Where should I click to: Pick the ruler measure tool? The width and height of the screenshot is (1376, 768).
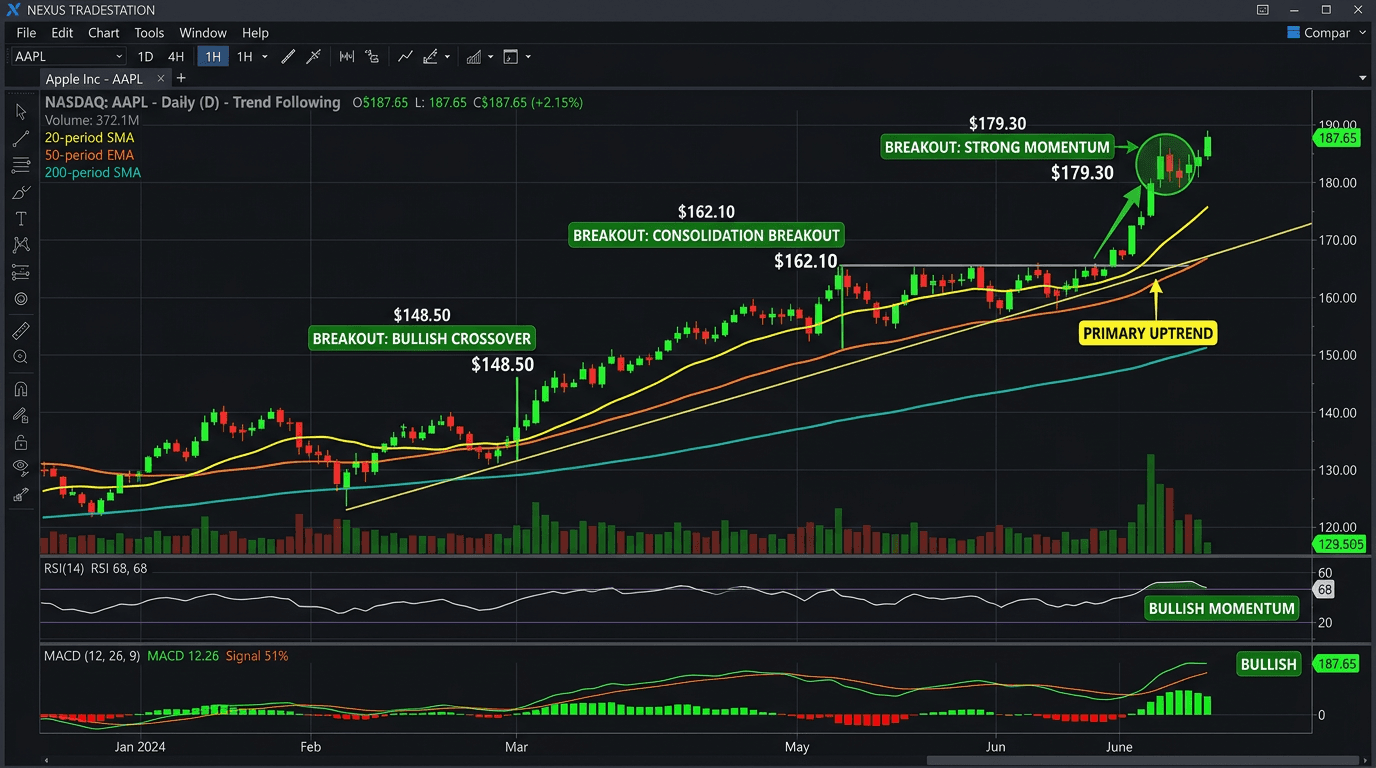click(x=20, y=331)
